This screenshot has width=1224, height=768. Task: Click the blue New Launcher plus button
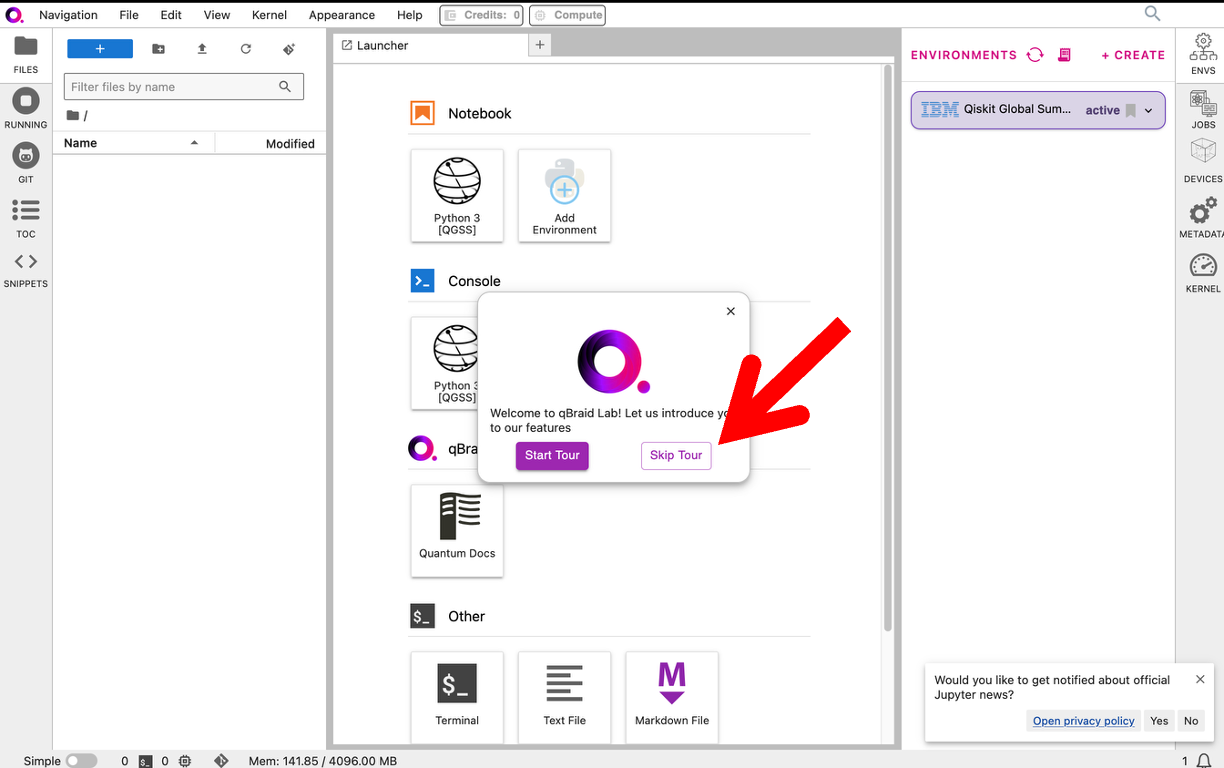(100, 49)
